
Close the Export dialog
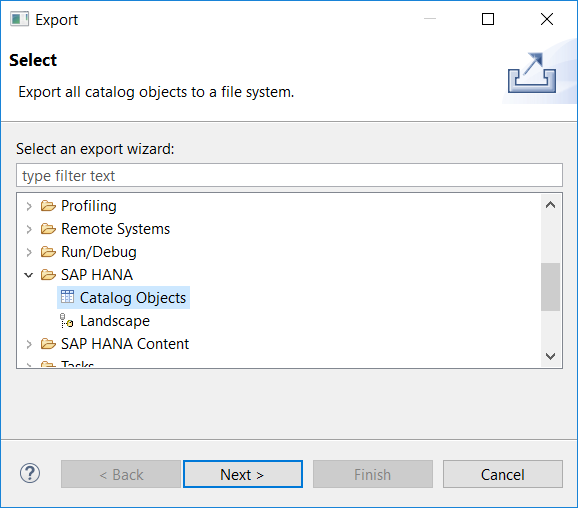pyautogui.click(x=547, y=19)
